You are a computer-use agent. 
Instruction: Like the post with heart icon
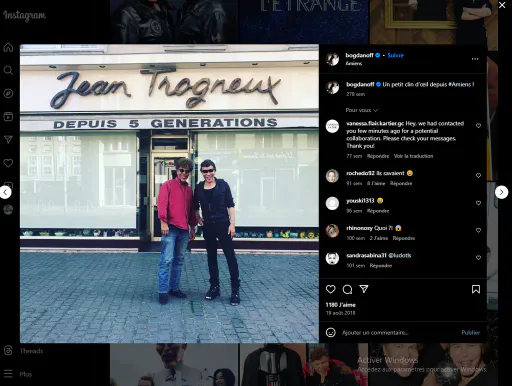point(331,289)
